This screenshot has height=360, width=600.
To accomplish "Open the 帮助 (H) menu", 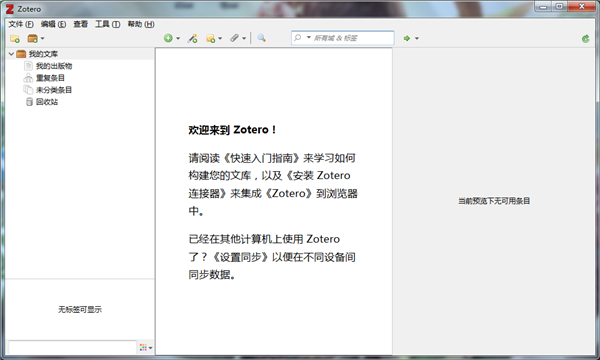I will (141, 24).
